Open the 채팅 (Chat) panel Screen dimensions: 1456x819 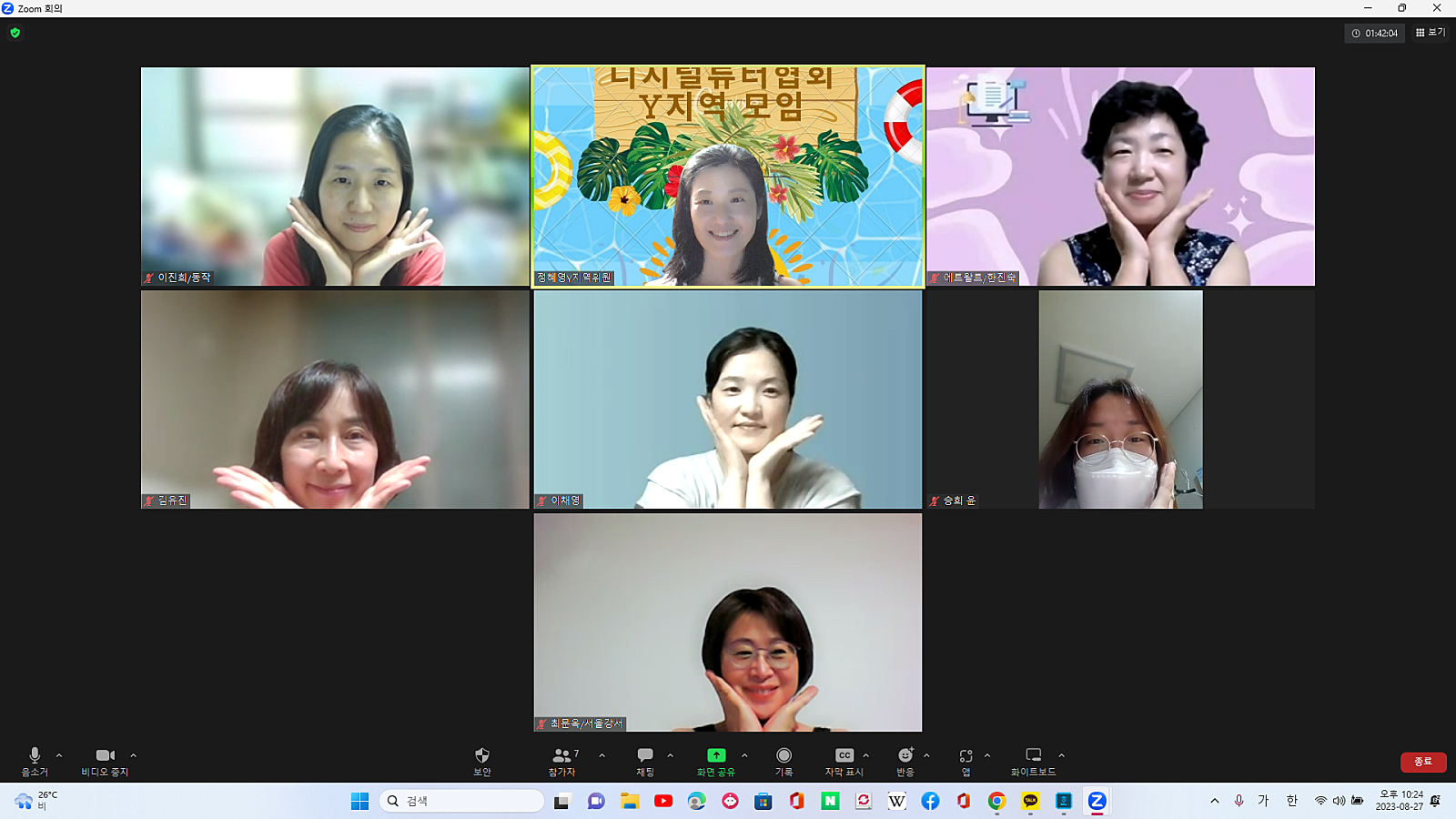(x=644, y=756)
